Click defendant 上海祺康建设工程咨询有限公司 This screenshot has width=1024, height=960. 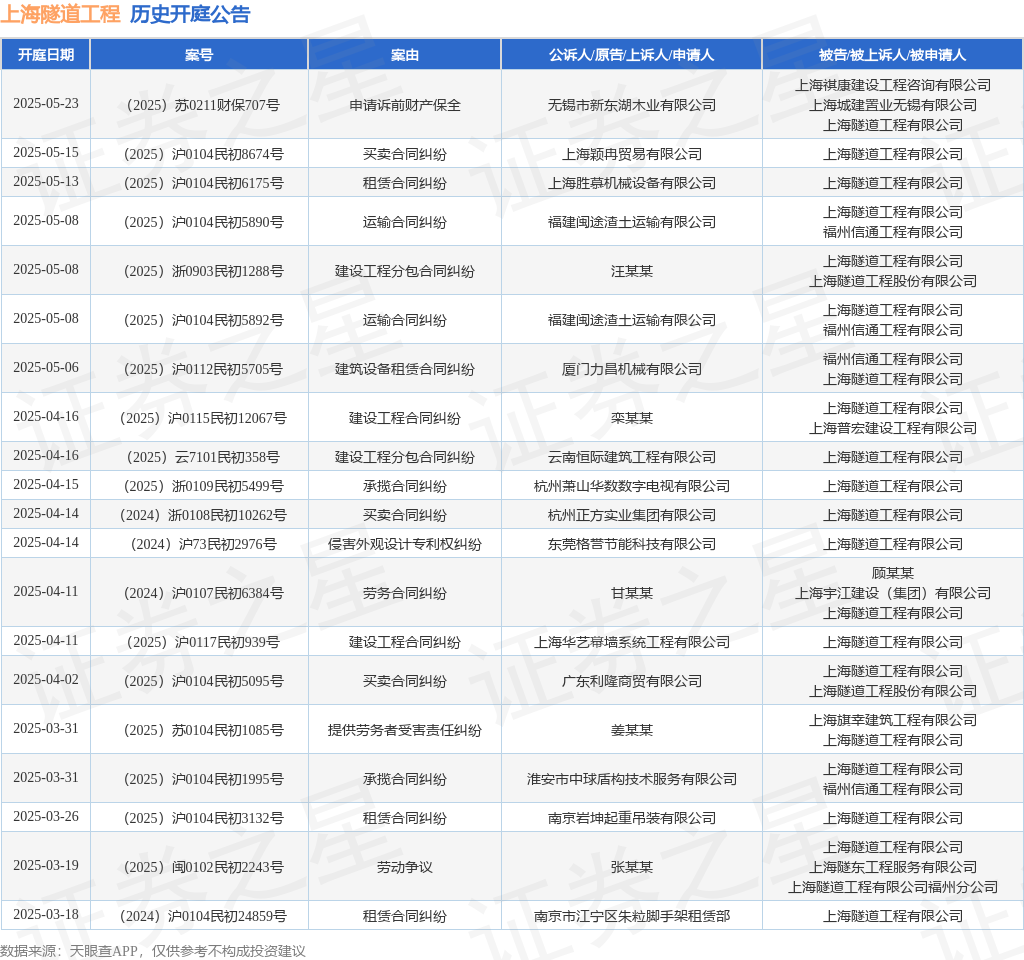point(893,85)
